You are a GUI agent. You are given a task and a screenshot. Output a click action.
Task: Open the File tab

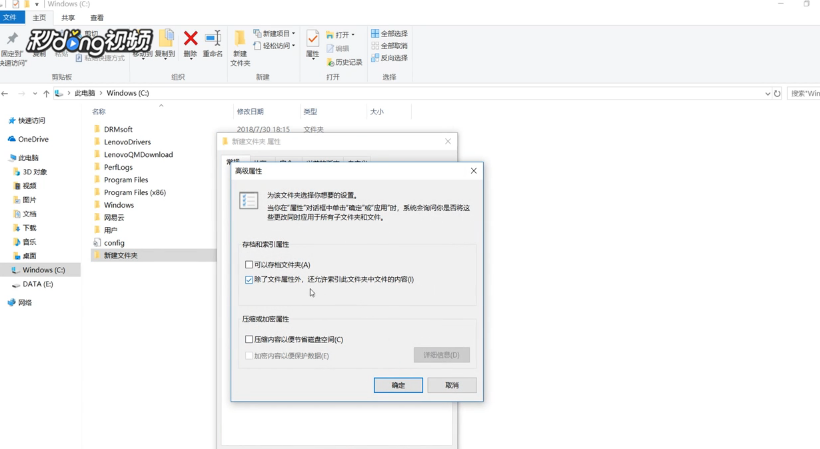[x=10, y=17]
